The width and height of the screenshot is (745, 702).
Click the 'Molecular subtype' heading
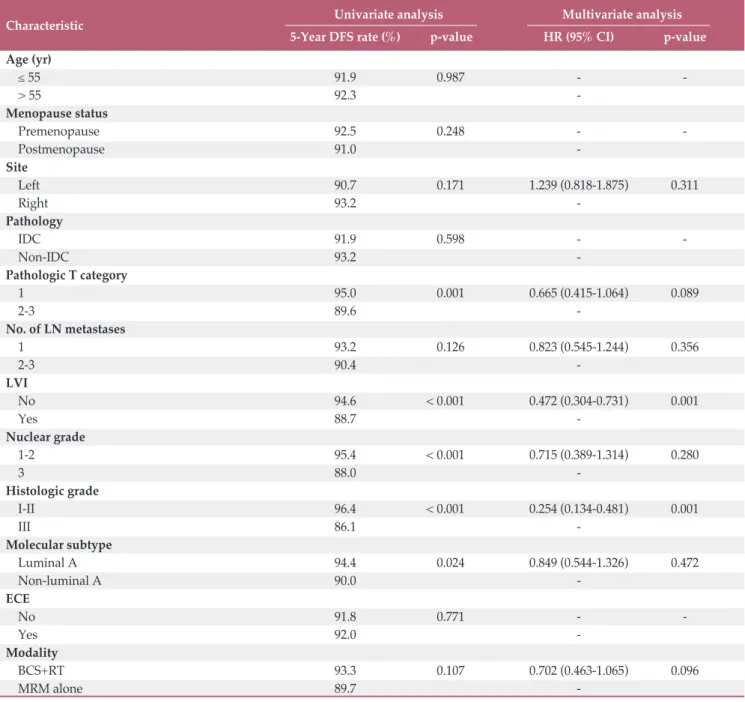59,545
